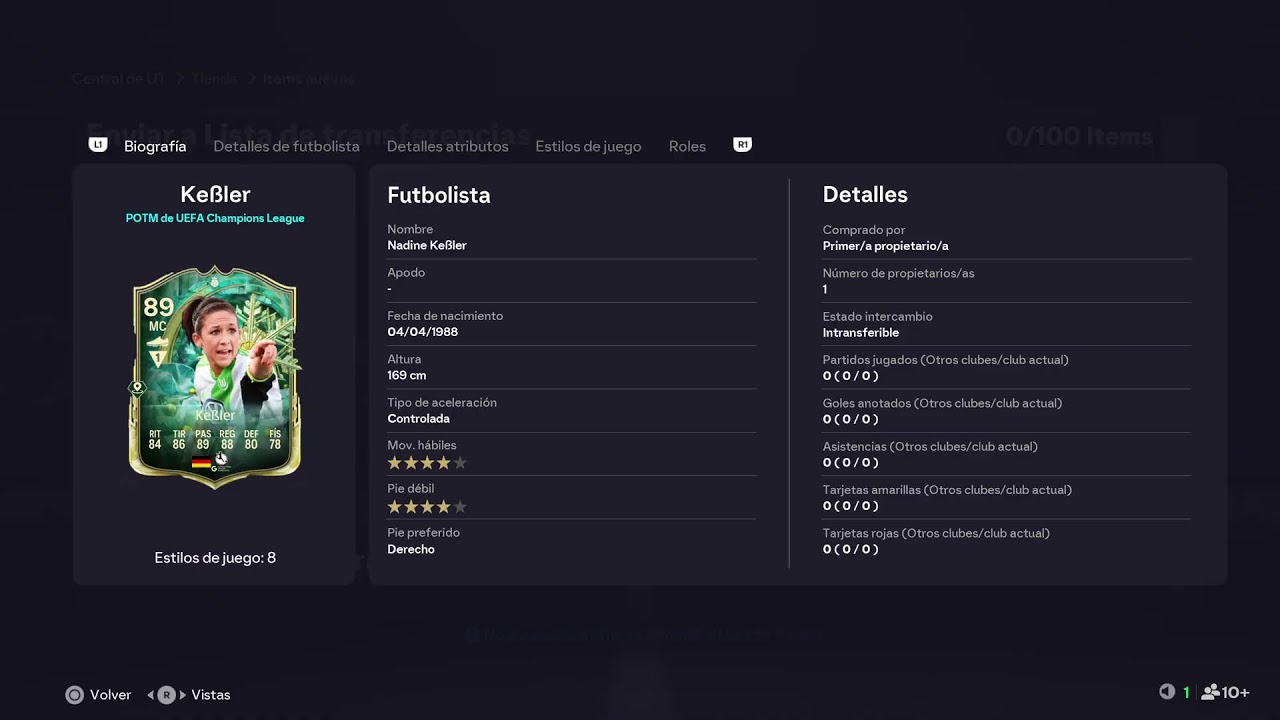This screenshot has height=720, width=1280.
Task: Click the Partidos jugados label
Action: 945,360
